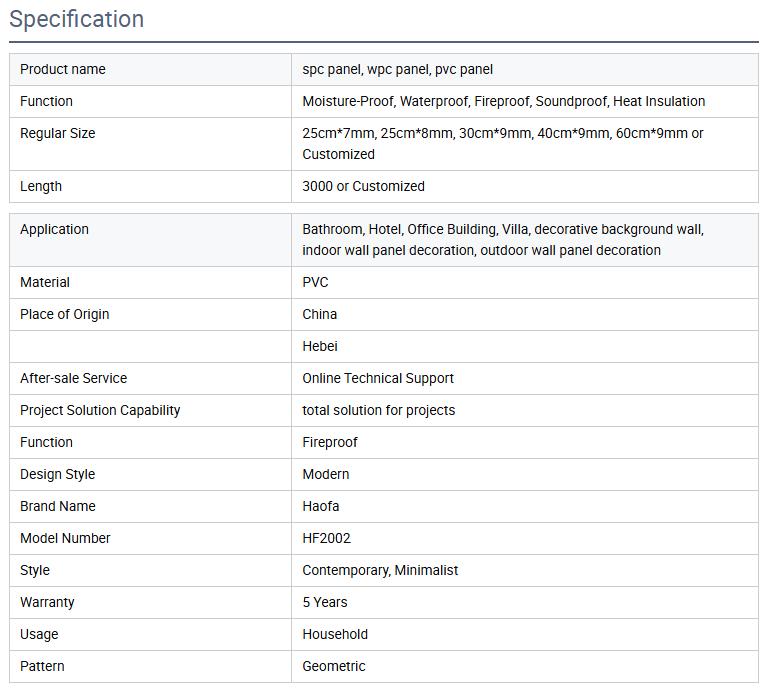Click the Material label cell

click(x=45, y=282)
